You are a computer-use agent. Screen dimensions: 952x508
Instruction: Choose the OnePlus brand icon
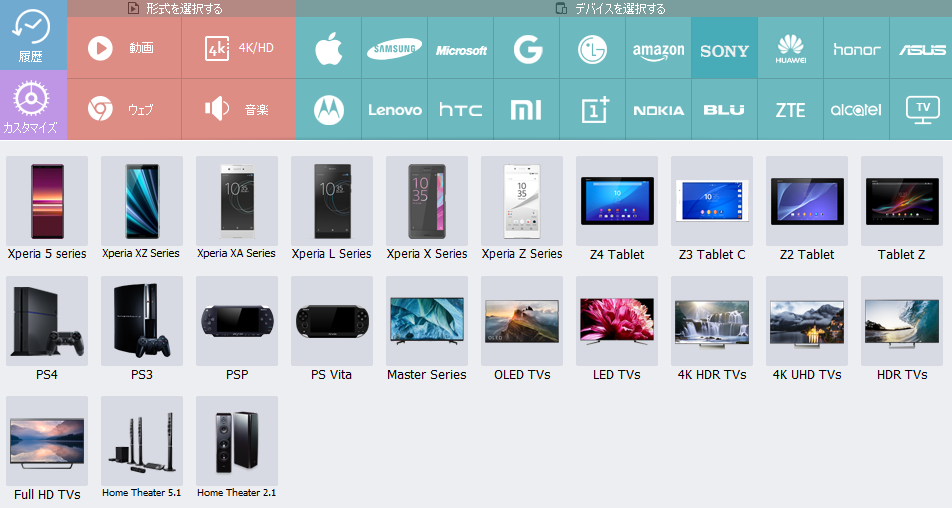click(593, 110)
